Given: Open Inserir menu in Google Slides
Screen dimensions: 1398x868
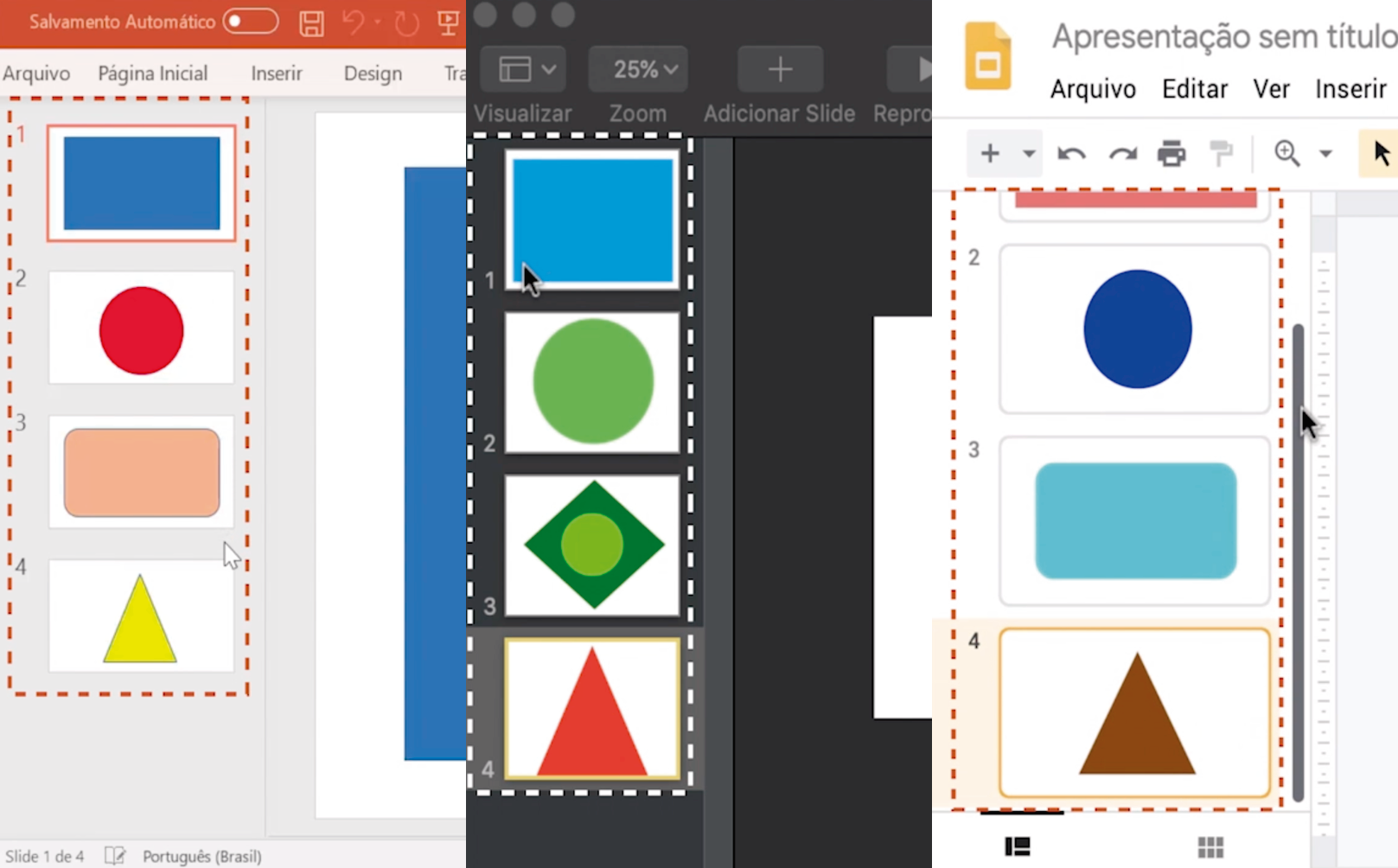Looking at the screenshot, I should (1350, 89).
